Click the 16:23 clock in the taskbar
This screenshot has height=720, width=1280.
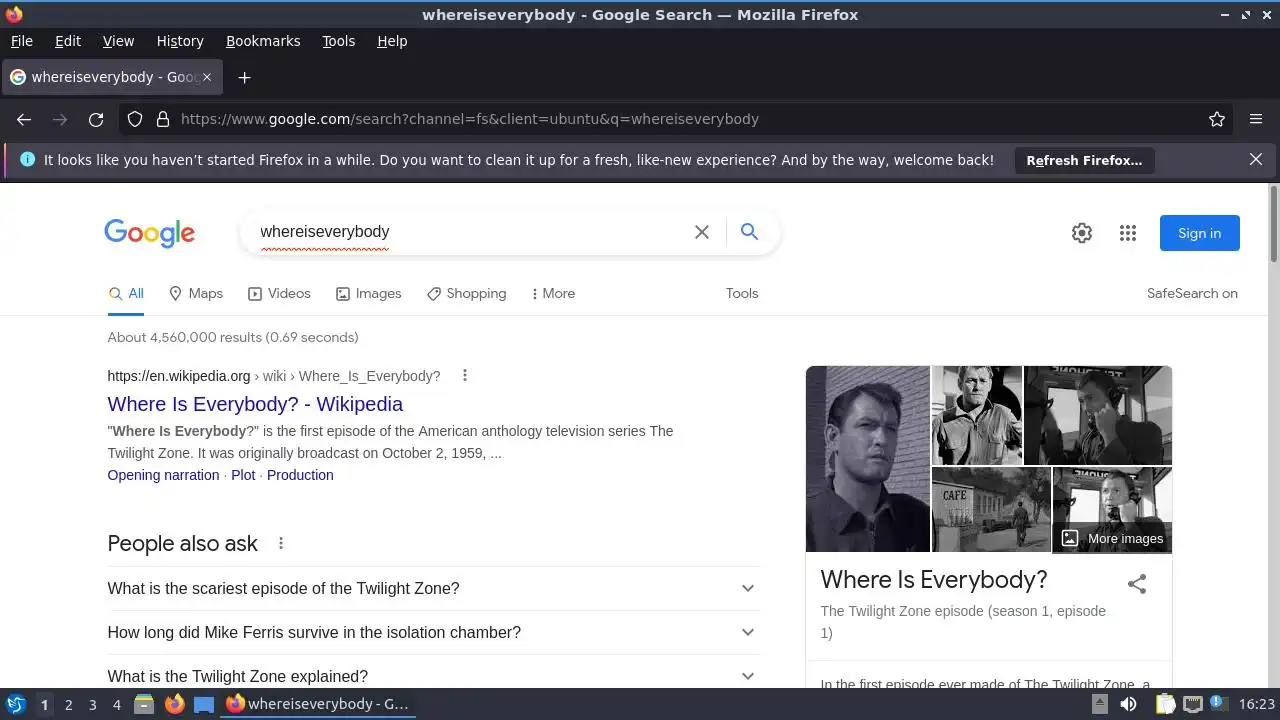click(1257, 704)
